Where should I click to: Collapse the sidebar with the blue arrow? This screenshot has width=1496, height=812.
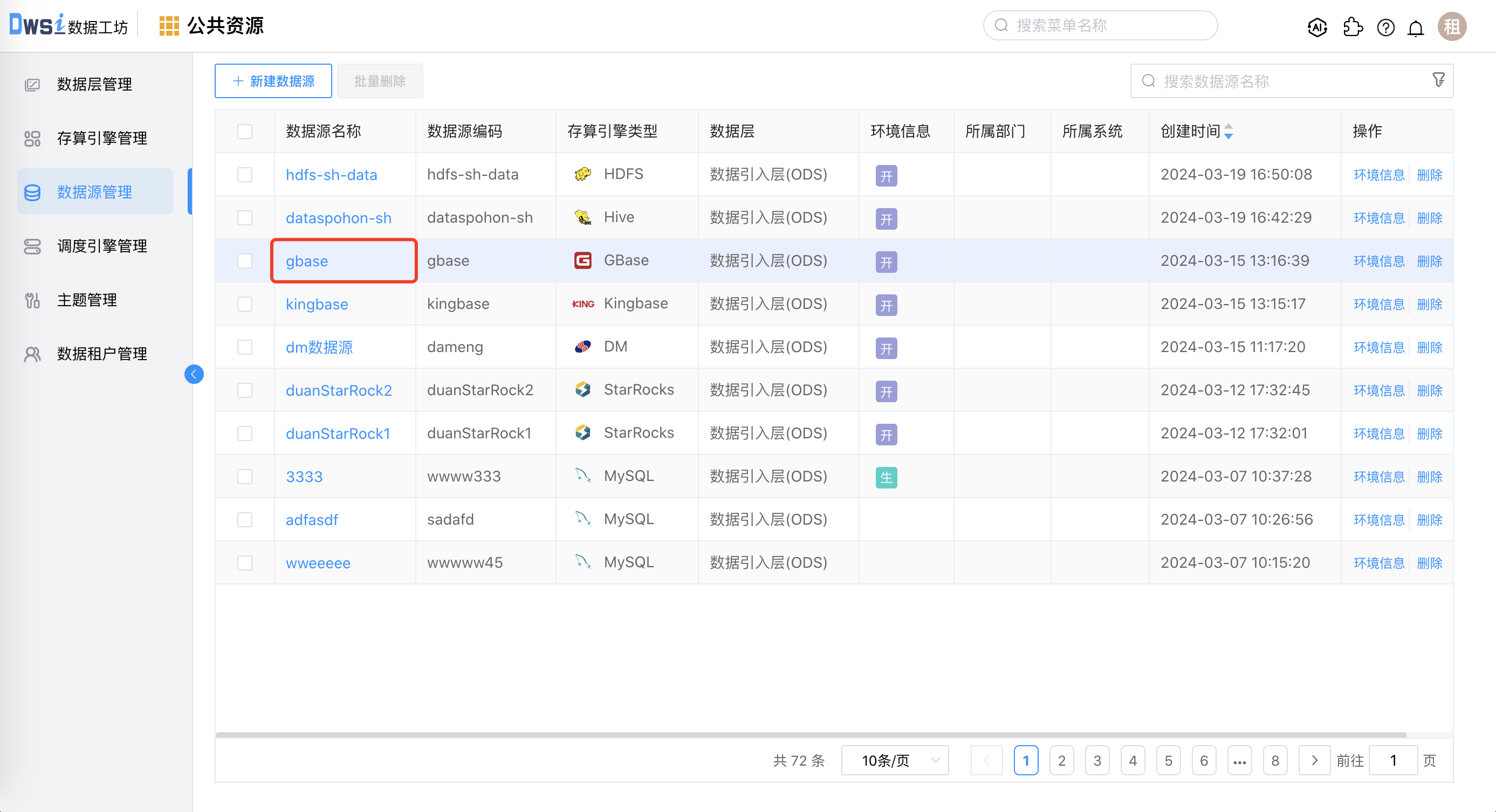[x=194, y=374]
